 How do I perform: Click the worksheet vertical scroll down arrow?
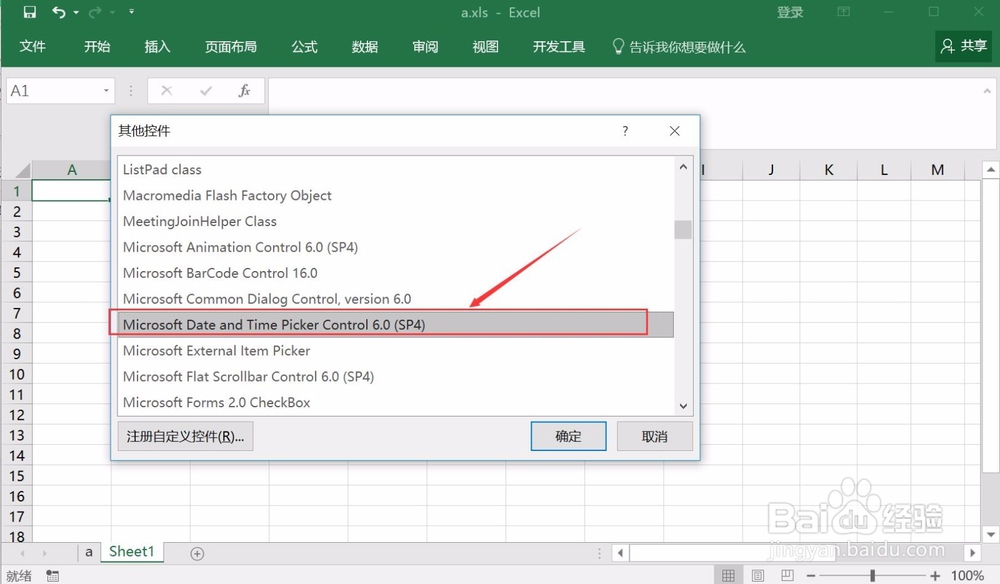click(x=990, y=534)
